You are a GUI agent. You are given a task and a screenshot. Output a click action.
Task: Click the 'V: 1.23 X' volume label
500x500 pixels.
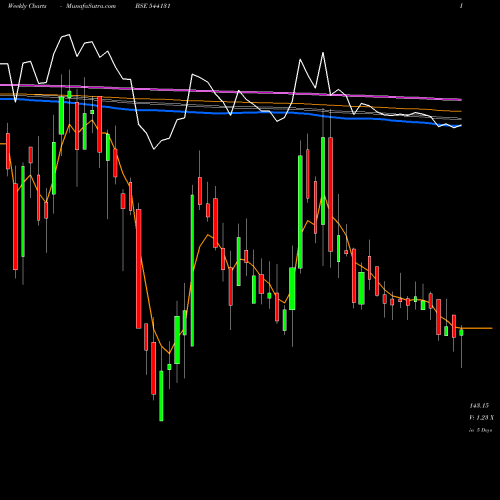click(481, 418)
